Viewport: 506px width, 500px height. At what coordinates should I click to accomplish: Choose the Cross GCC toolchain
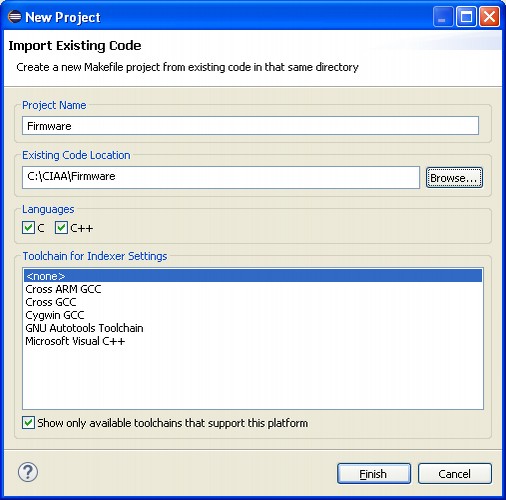[x=253, y=302]
